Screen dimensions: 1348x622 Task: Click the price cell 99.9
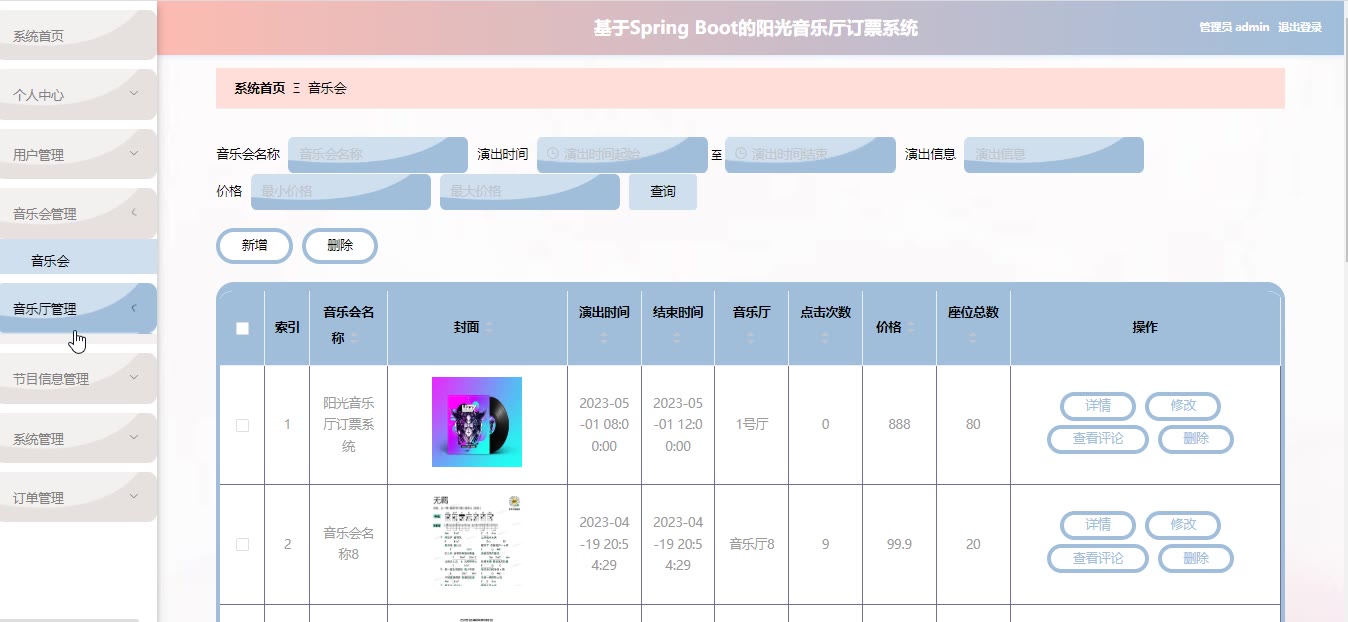tap(899, 545)
